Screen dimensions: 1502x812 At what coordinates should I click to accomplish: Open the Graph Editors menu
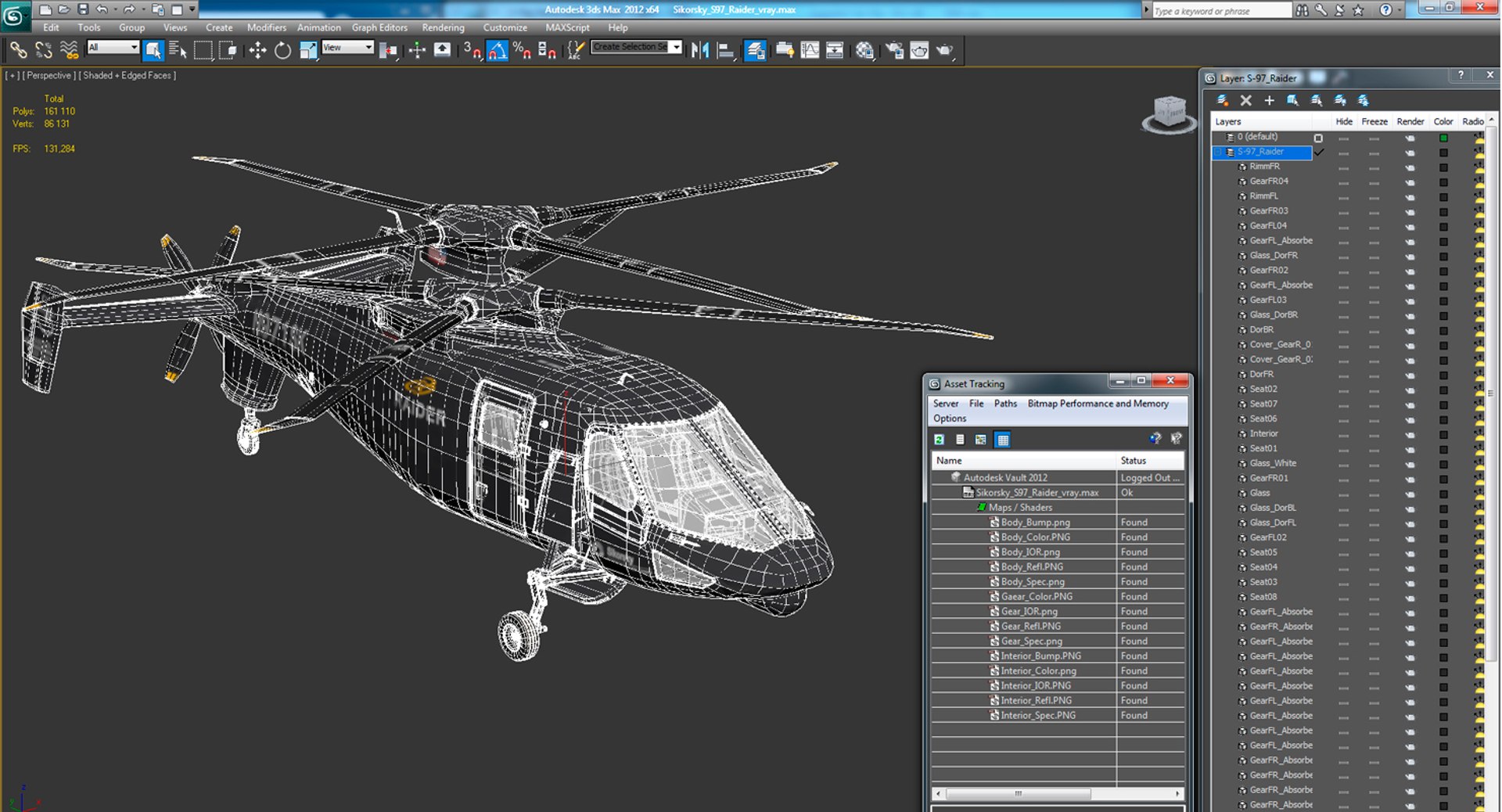(379, 27)
